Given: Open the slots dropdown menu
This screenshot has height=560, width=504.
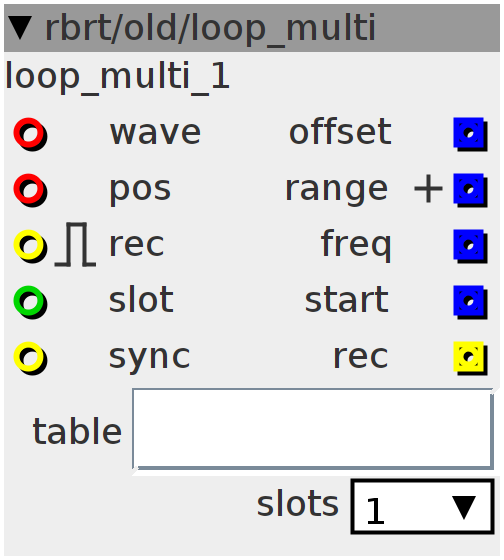Looking at the screenshot, I should click(x=423, y=506).
